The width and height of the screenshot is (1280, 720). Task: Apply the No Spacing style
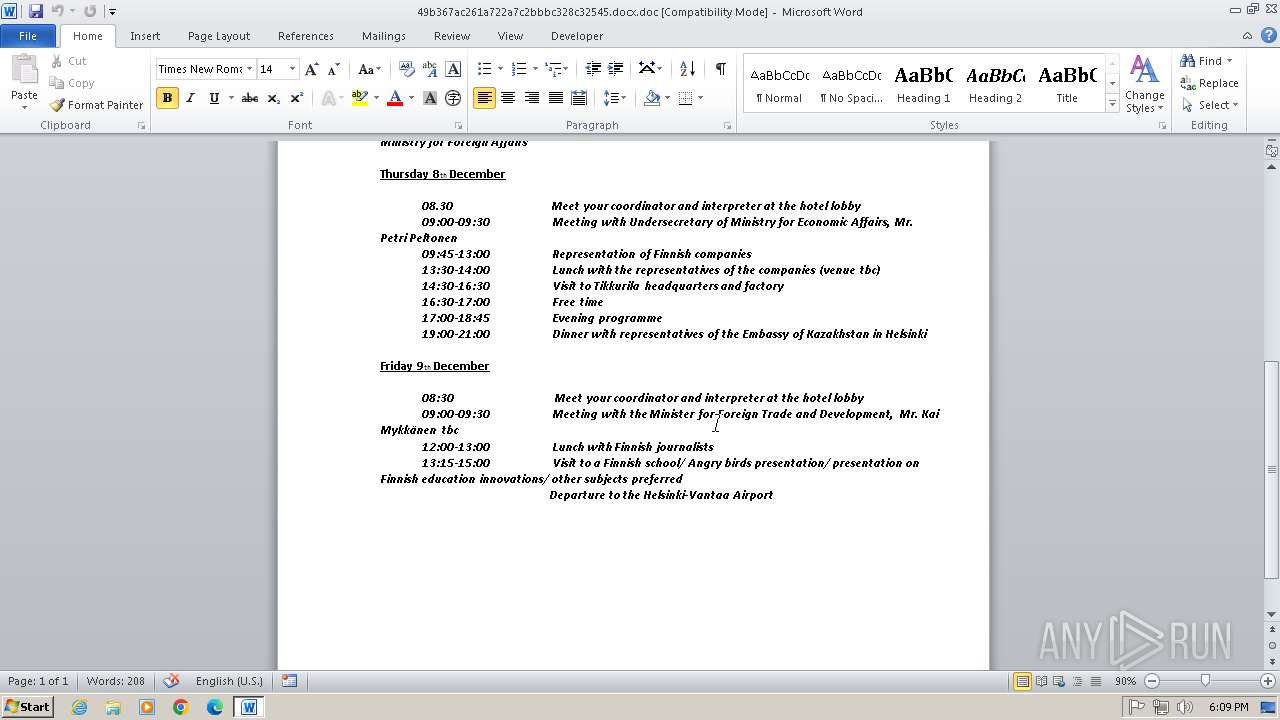(x=851, y=84)
